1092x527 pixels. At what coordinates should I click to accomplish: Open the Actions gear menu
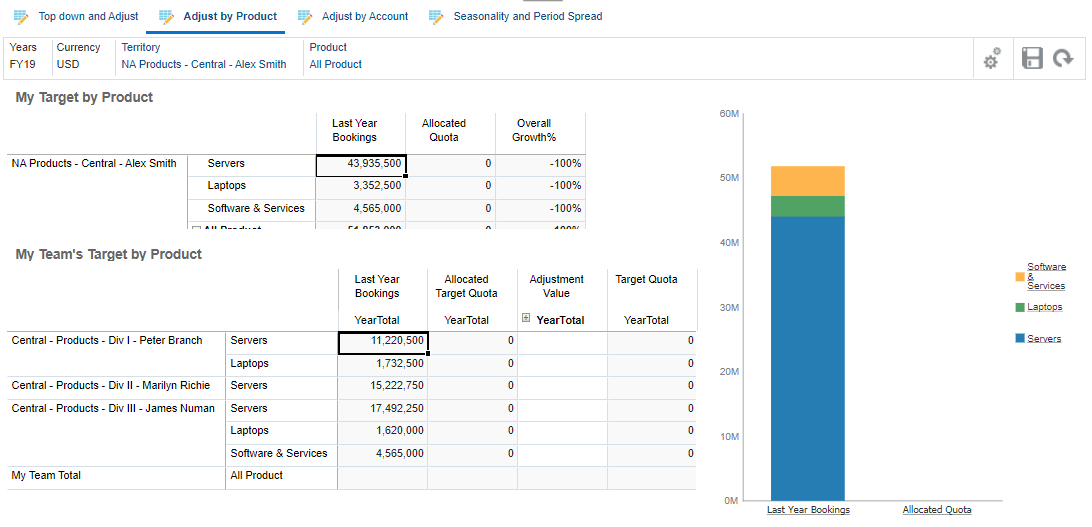(991, 59)
